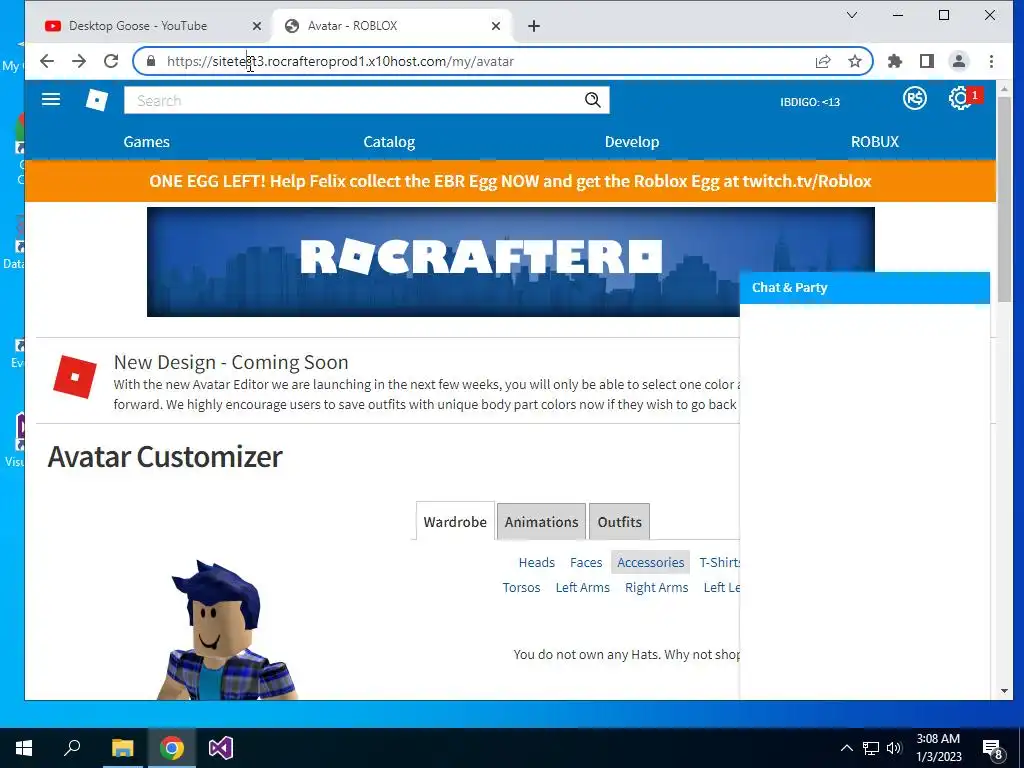Open the notification center icon

coord(993,749)
